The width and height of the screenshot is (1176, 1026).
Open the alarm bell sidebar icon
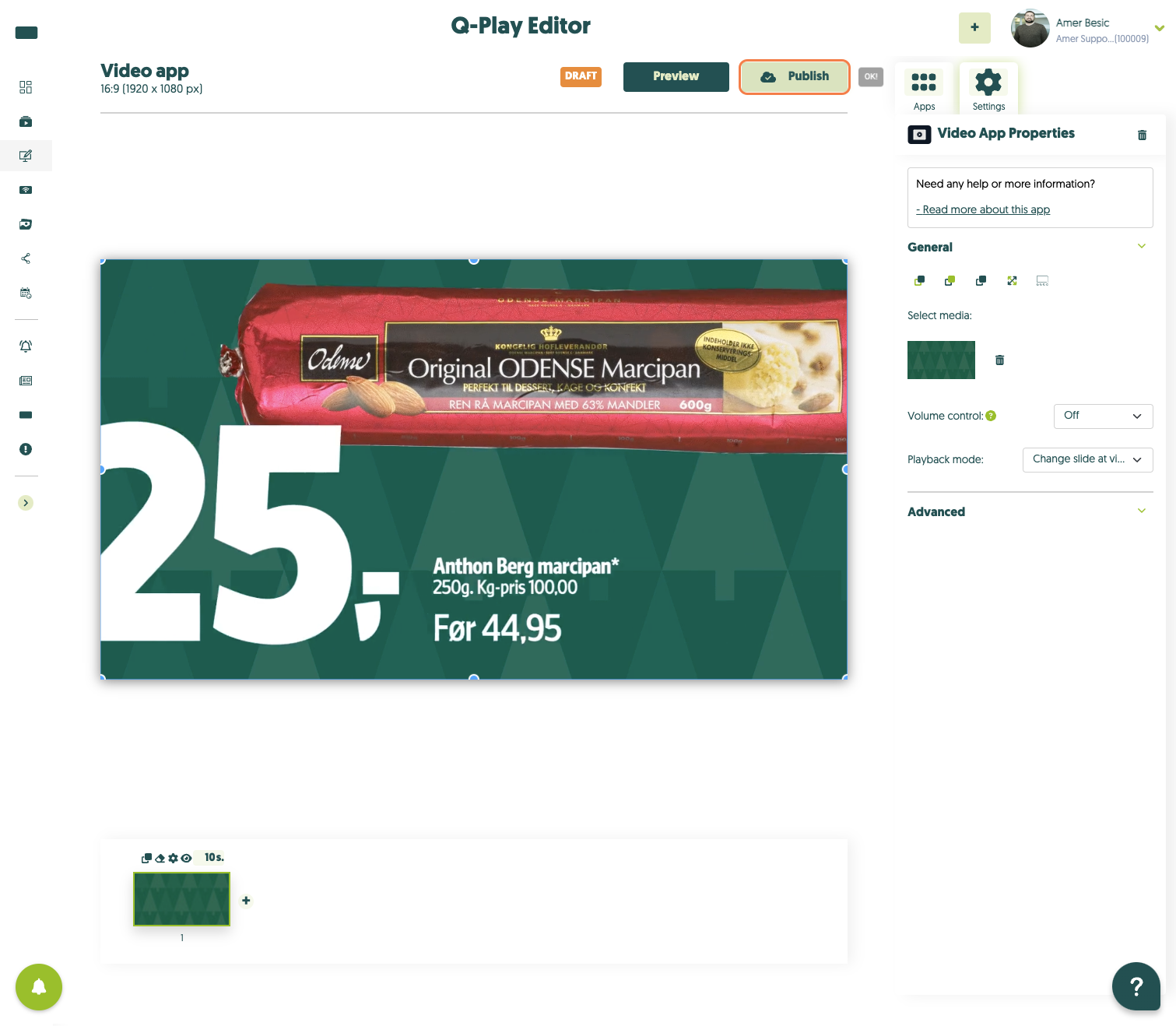point(26,346)
